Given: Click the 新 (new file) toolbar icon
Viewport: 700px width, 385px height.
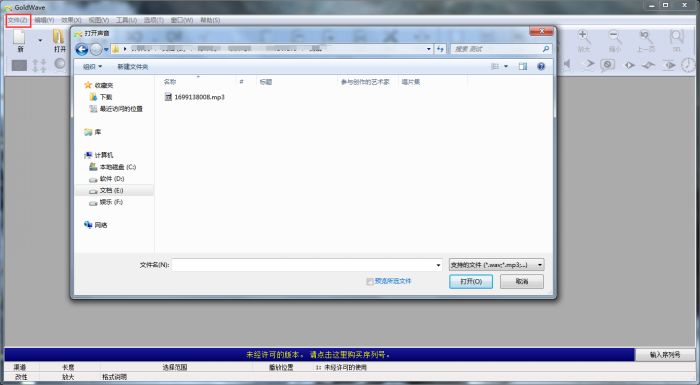Looking at the screenshot, I should click(x=20, y=41).
